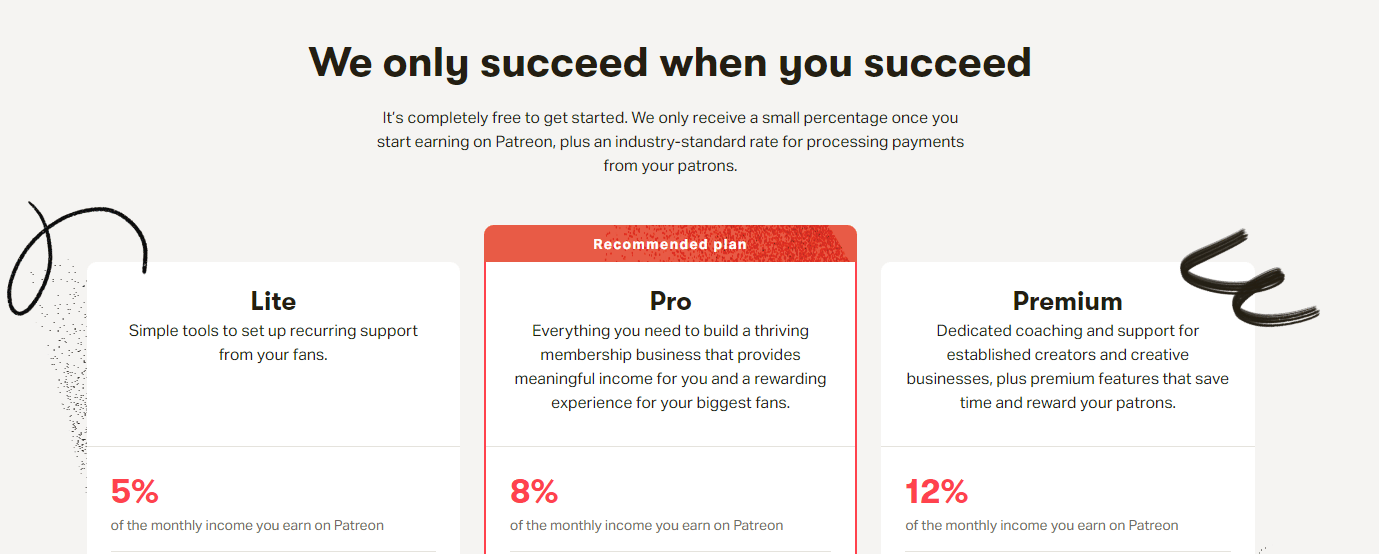Click the Premium plan title
This screenshot has width=1379, height=554.
tap(1067, 301)
